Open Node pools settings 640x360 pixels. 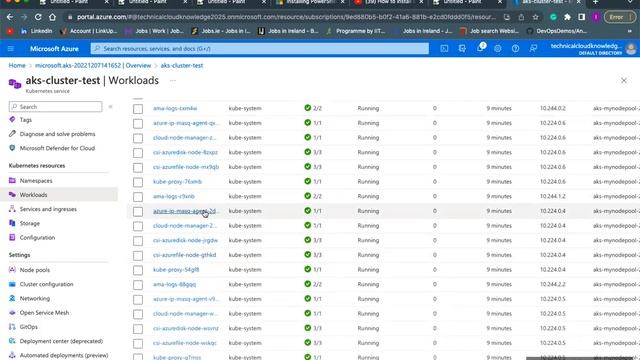pos(35,270)
